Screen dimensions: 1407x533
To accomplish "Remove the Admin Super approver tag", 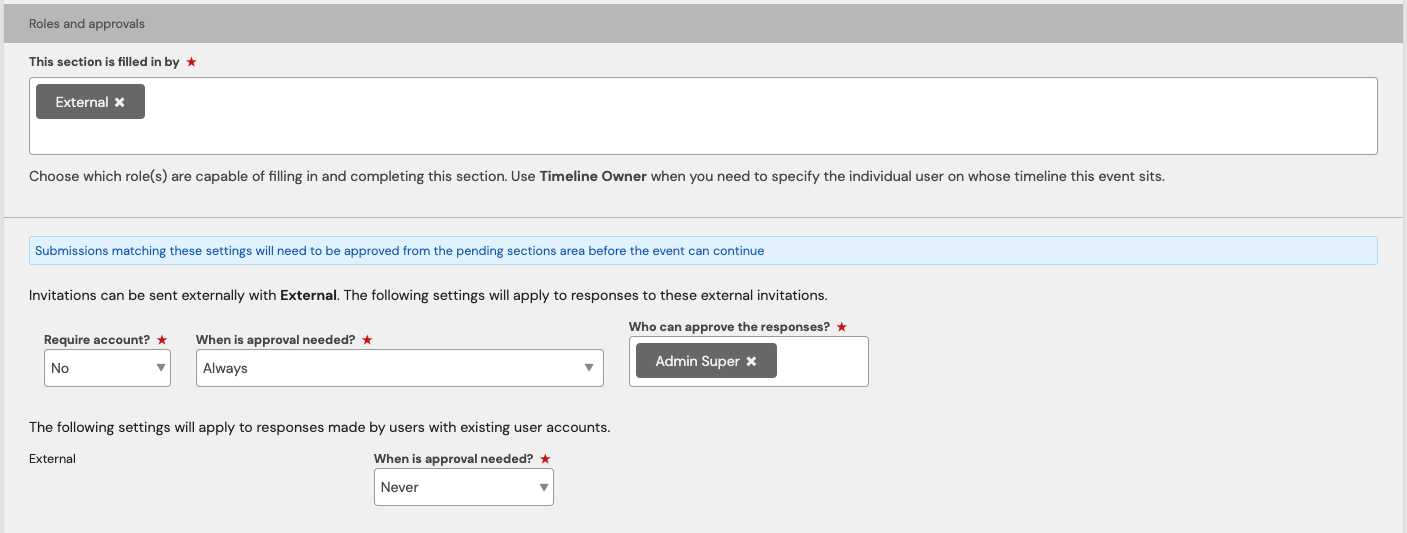I will 751,361.
